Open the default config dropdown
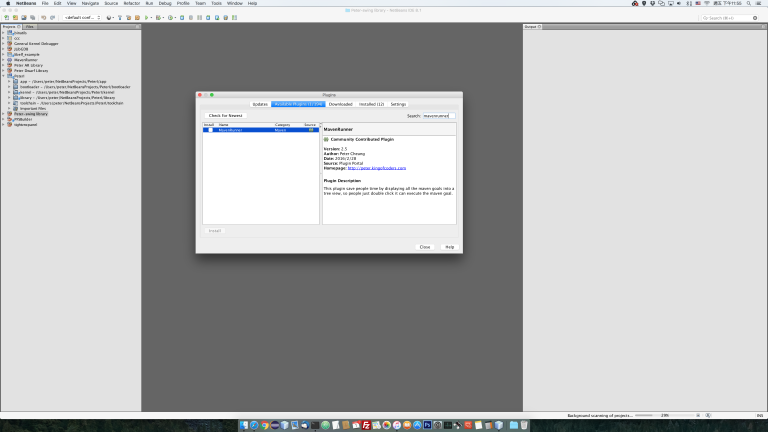This screenshot has width=768, height=432. click(x=82, y=18)
